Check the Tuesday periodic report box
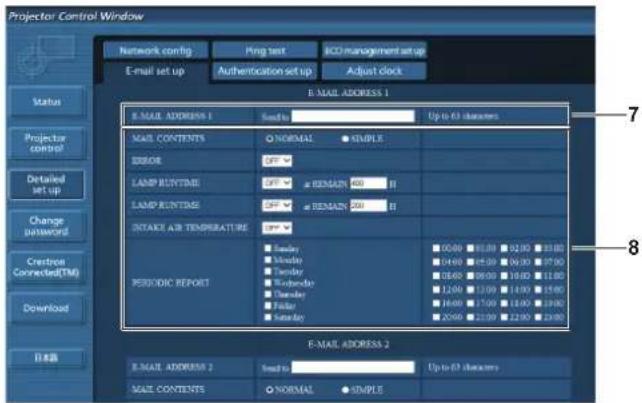Viewport: 642px width, 403px height. [268, 271]
